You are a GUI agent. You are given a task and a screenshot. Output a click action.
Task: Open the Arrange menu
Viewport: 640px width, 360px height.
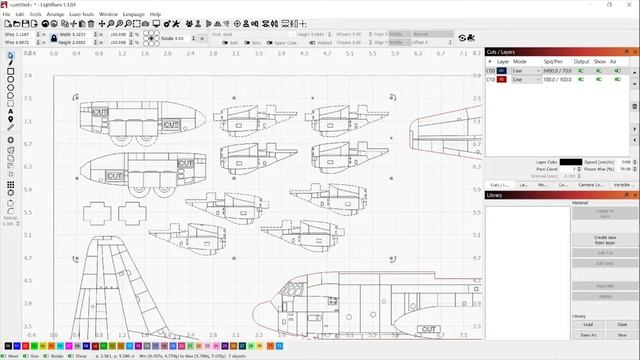click(55, 14)
